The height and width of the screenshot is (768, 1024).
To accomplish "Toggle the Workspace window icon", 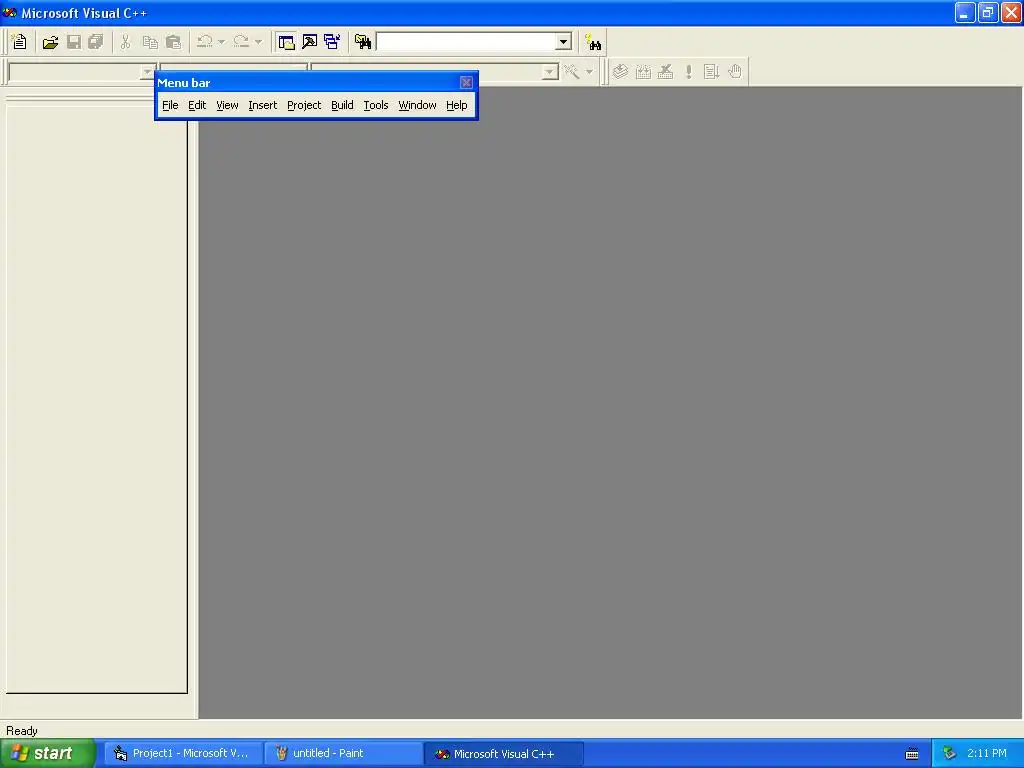I will click(286, 42).
